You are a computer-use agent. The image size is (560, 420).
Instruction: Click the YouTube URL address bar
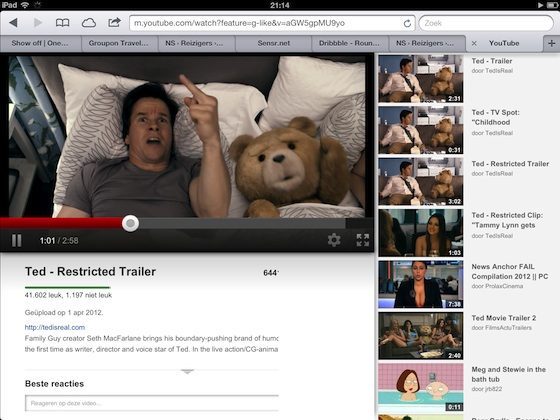click(265, 23)
